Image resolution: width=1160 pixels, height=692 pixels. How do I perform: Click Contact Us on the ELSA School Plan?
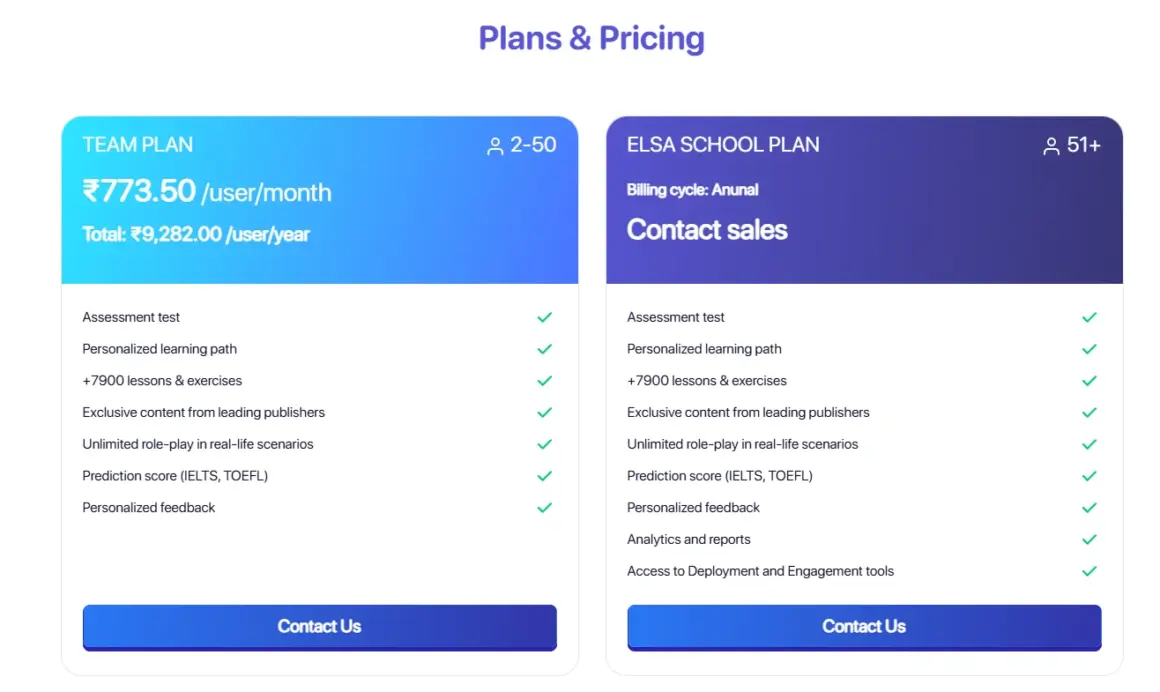[x=864, y=626]
